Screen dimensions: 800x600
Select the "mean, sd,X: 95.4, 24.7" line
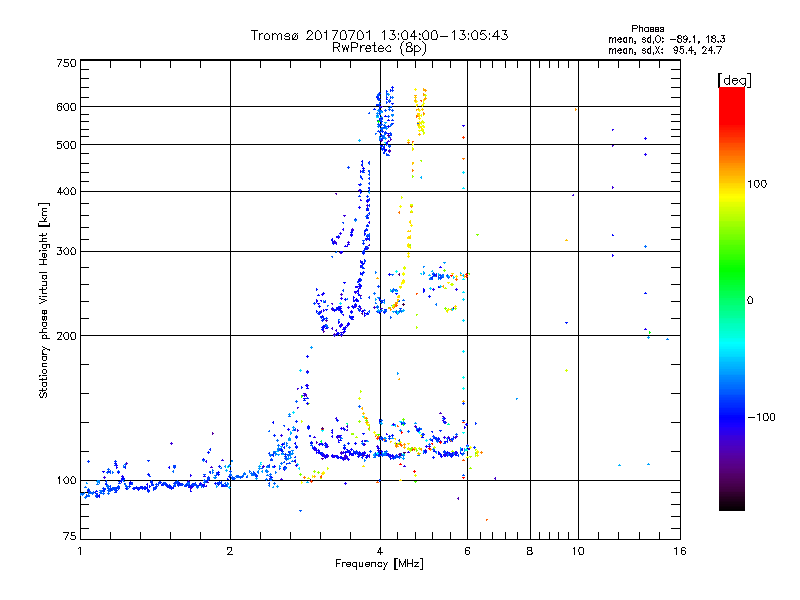[665, 50]
